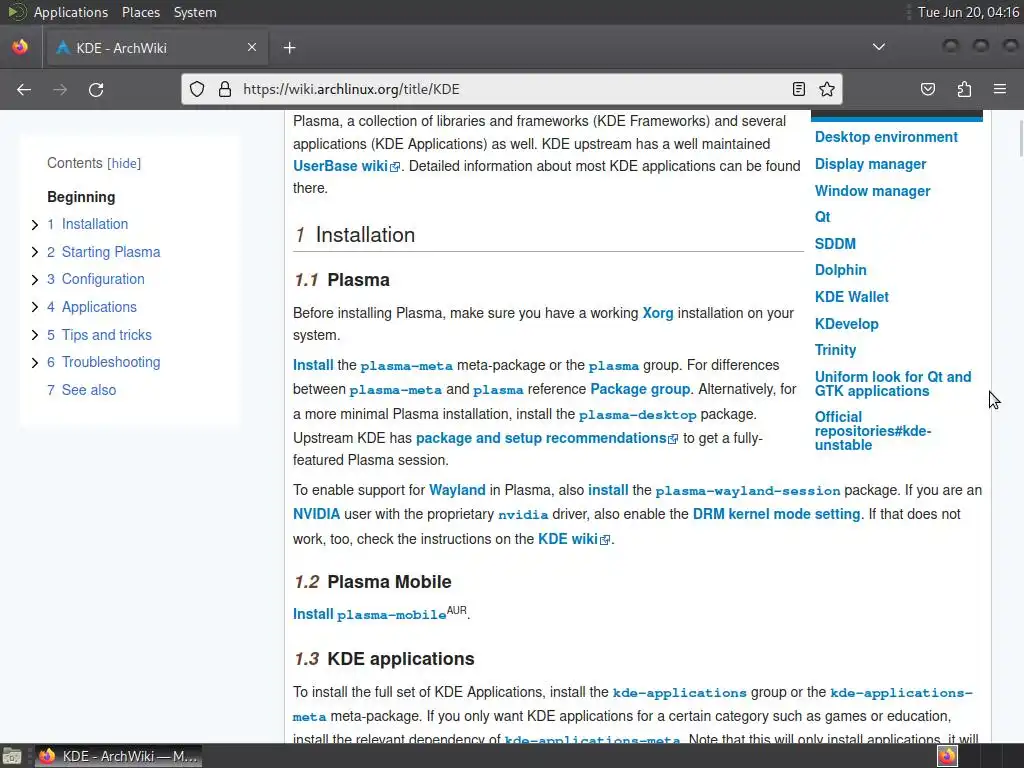Click Firefox icon in bottom-right panel

tap(947, 756)
